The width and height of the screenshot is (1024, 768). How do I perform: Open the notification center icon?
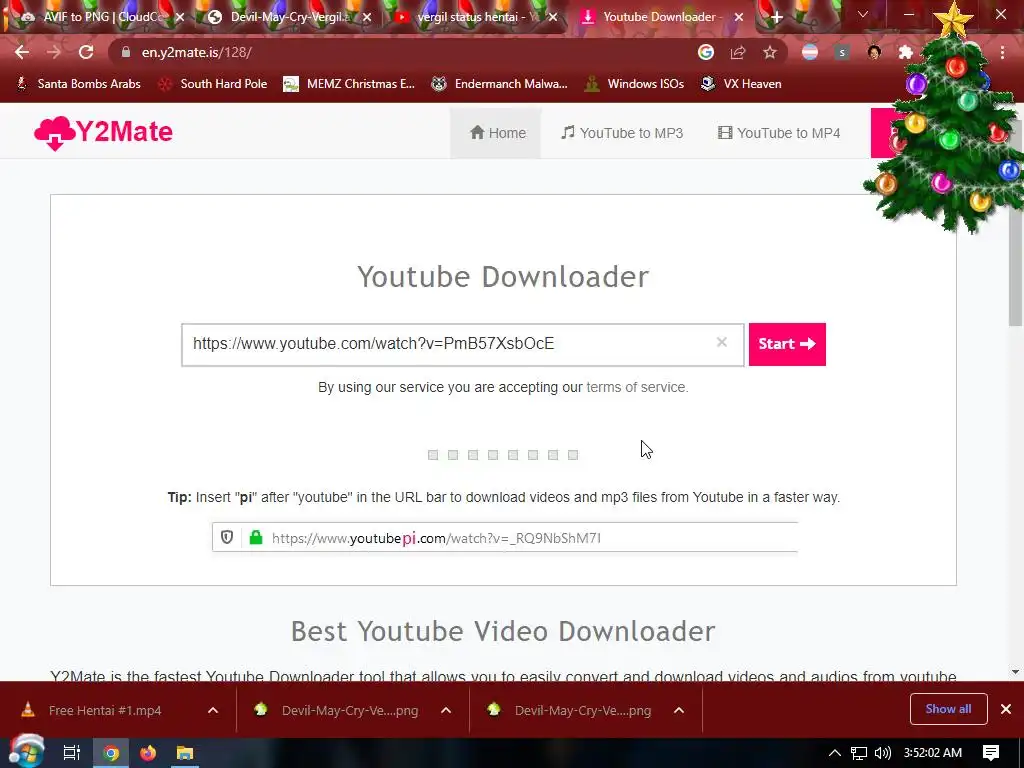click(x=991, y=753)
